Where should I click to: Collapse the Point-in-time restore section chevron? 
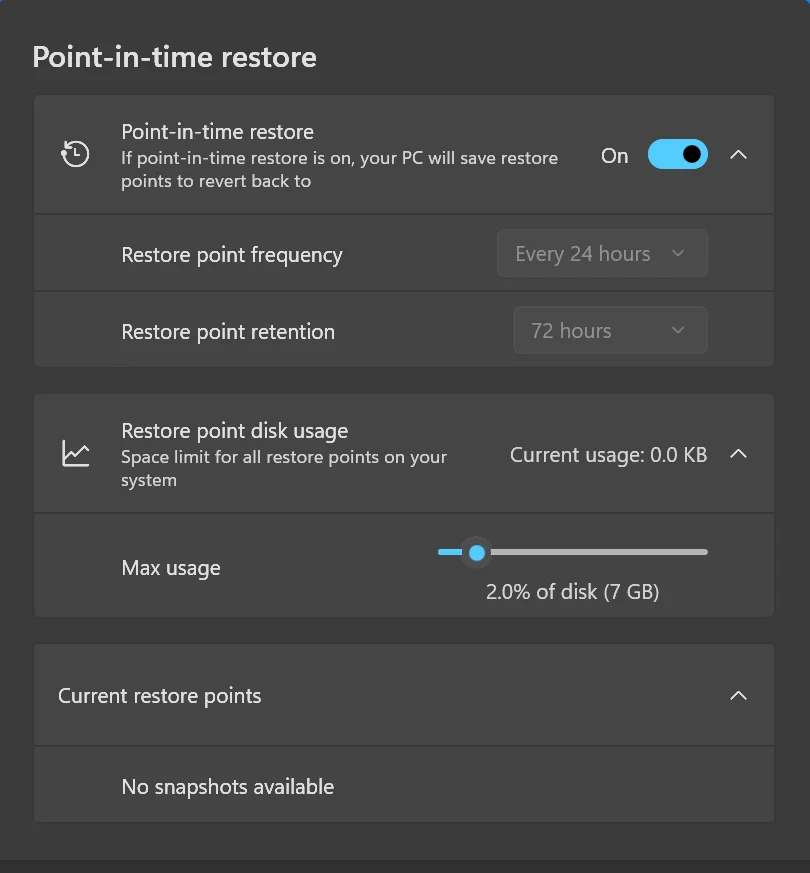[738, 155]
